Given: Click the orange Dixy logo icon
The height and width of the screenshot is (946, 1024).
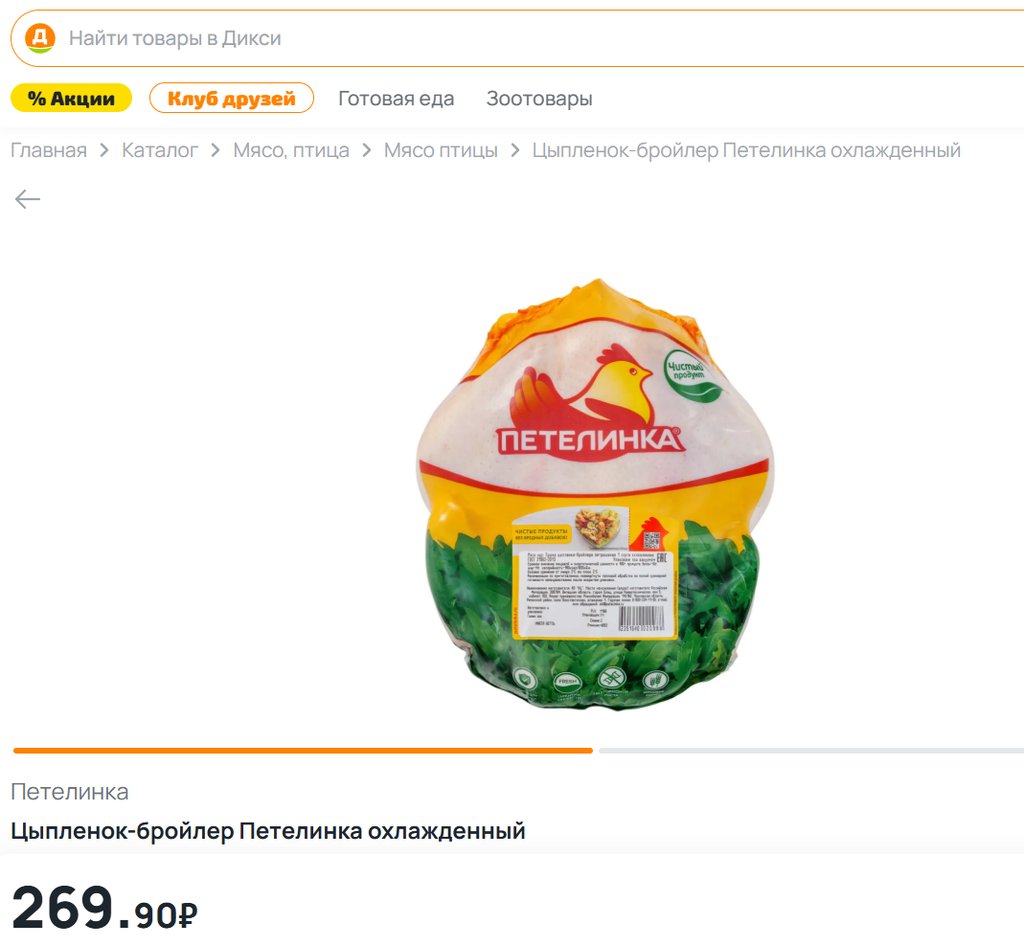Looking at the screenshot, I should tap(40, 39).
